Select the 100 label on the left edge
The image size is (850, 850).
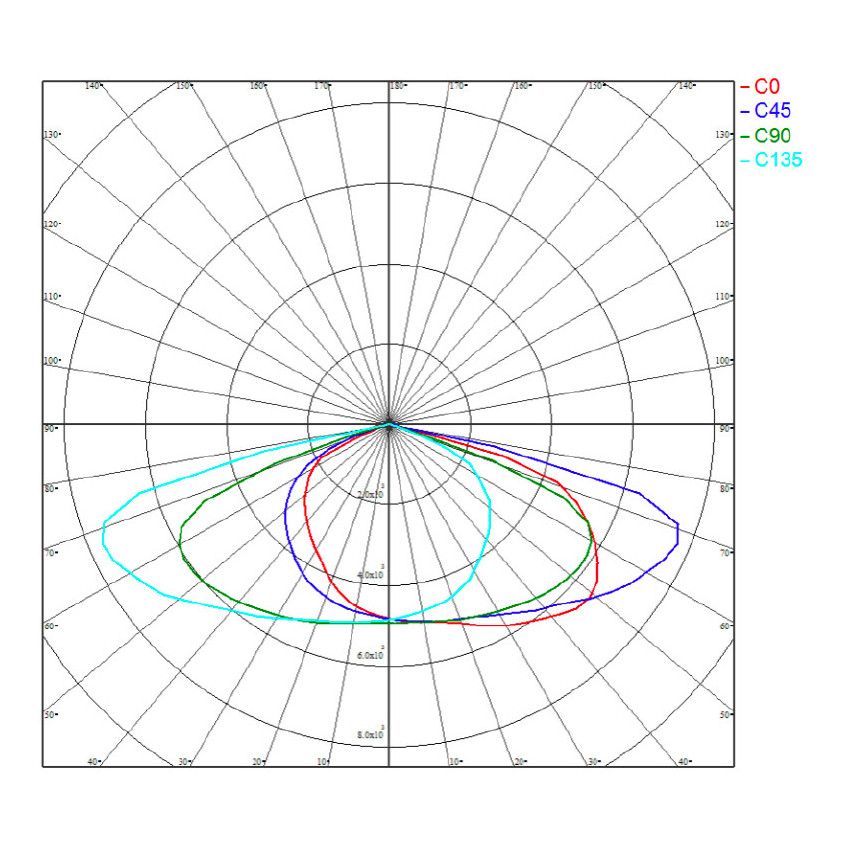(x=51, y=360)
